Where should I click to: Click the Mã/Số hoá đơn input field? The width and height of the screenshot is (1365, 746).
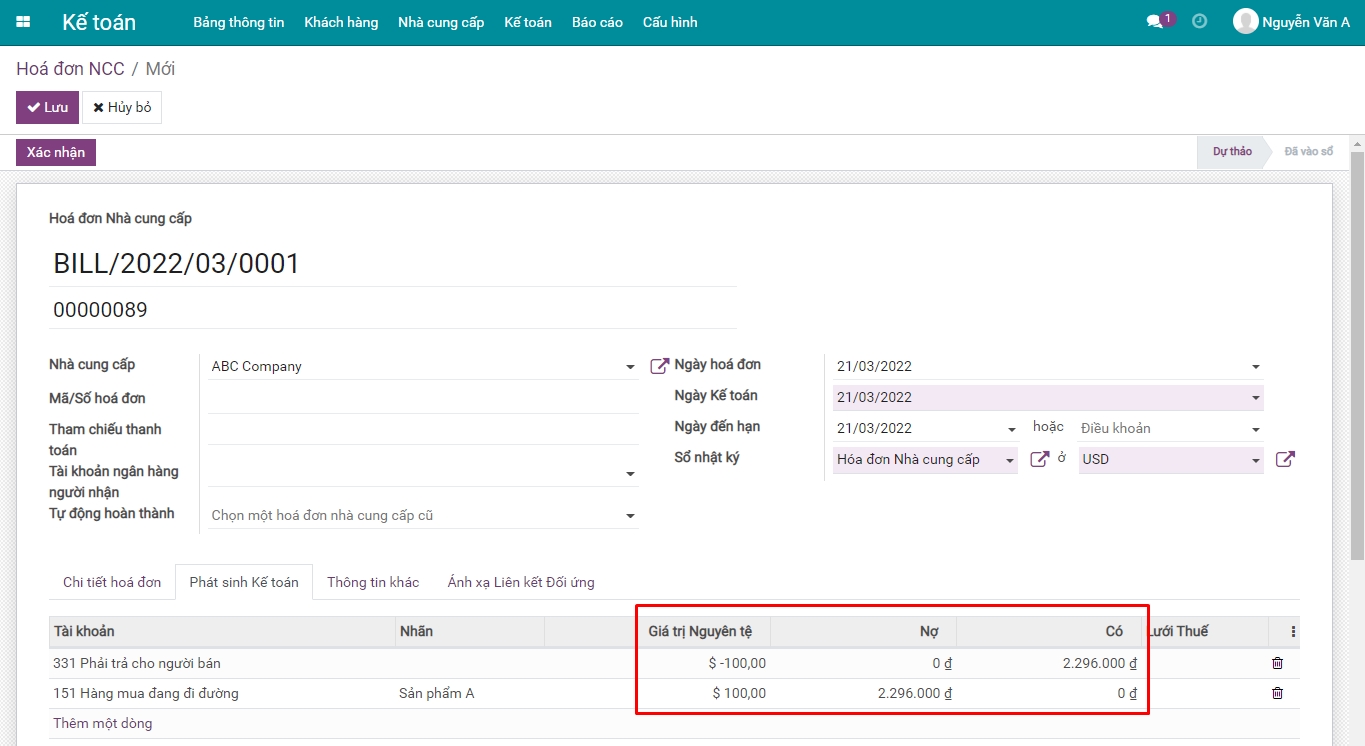click(x=423, y=399)
